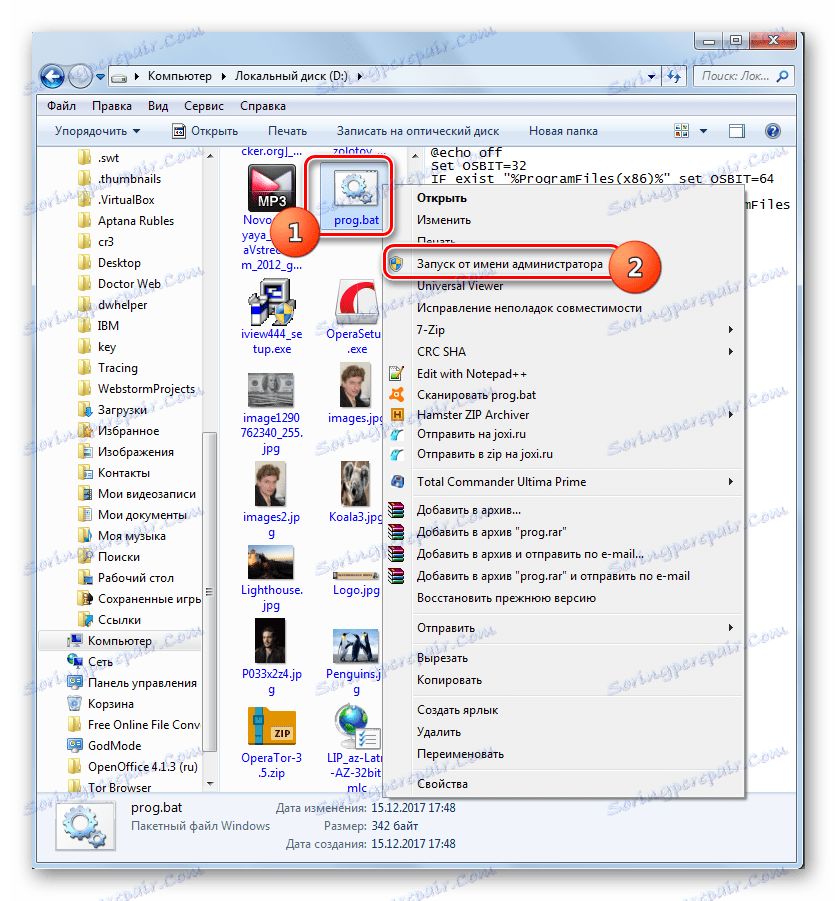
Task: Click the Панель управления icon in tree
Action: 75,682
